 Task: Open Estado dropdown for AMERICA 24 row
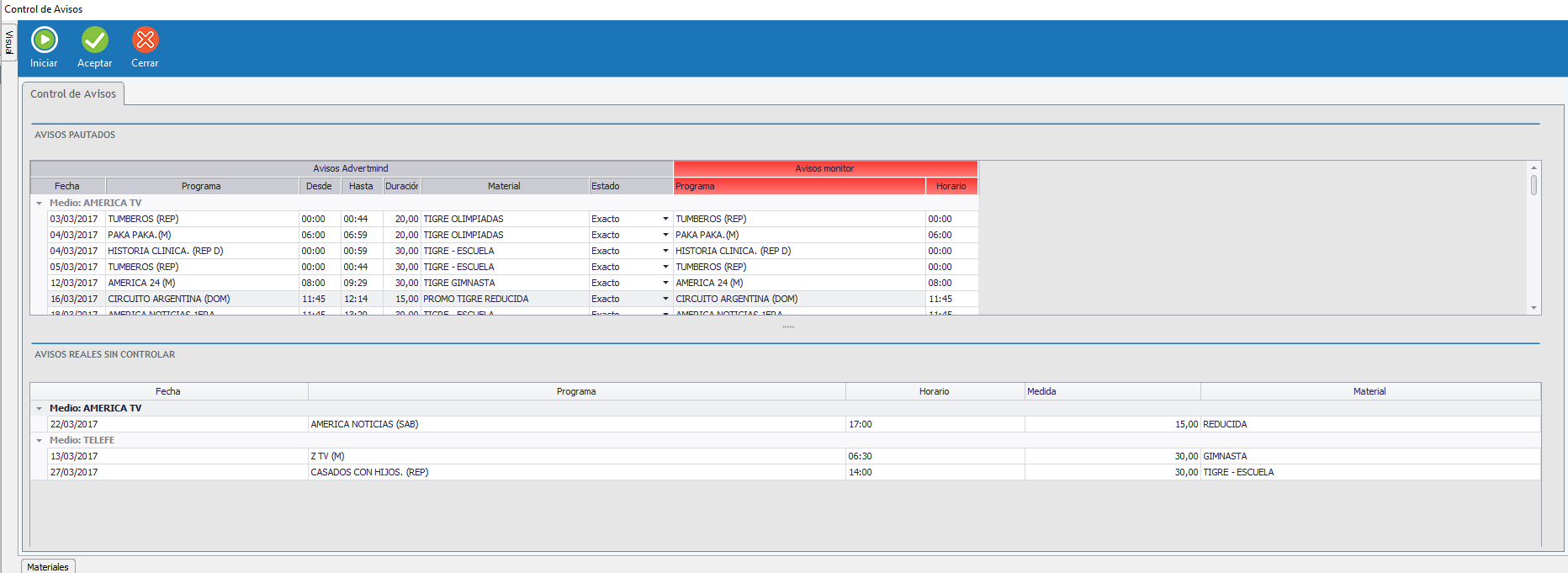[665, 283]
